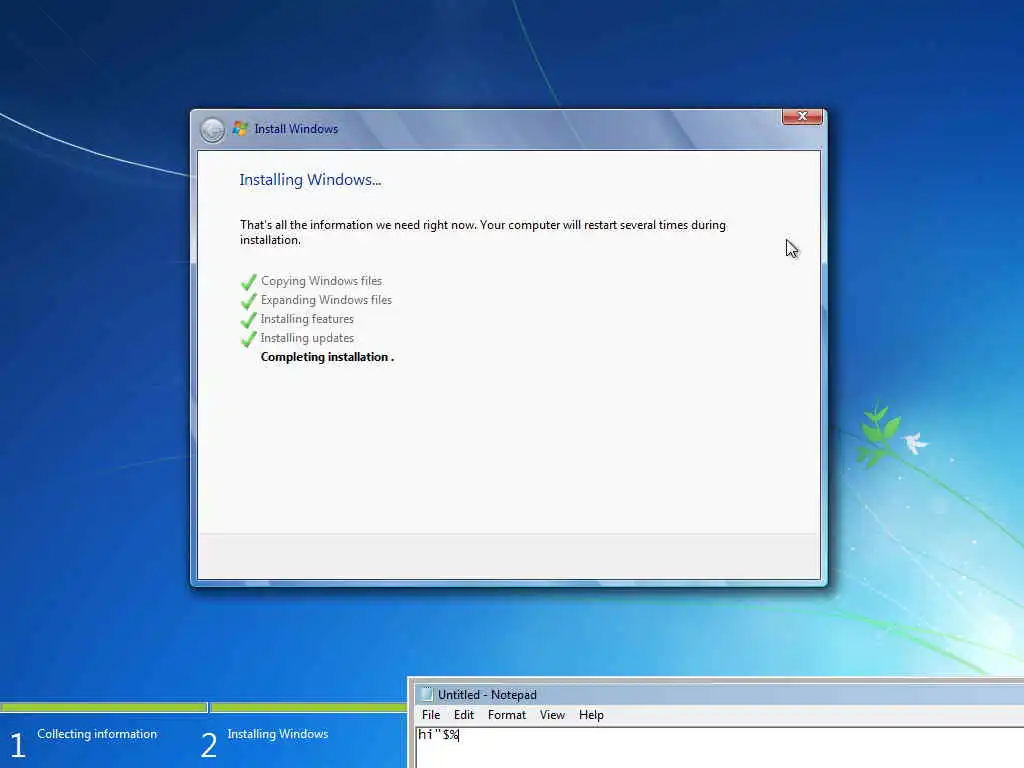Click in the Notepad text area
Screen dimensions: 1024x768
click(x=720, y=748)
